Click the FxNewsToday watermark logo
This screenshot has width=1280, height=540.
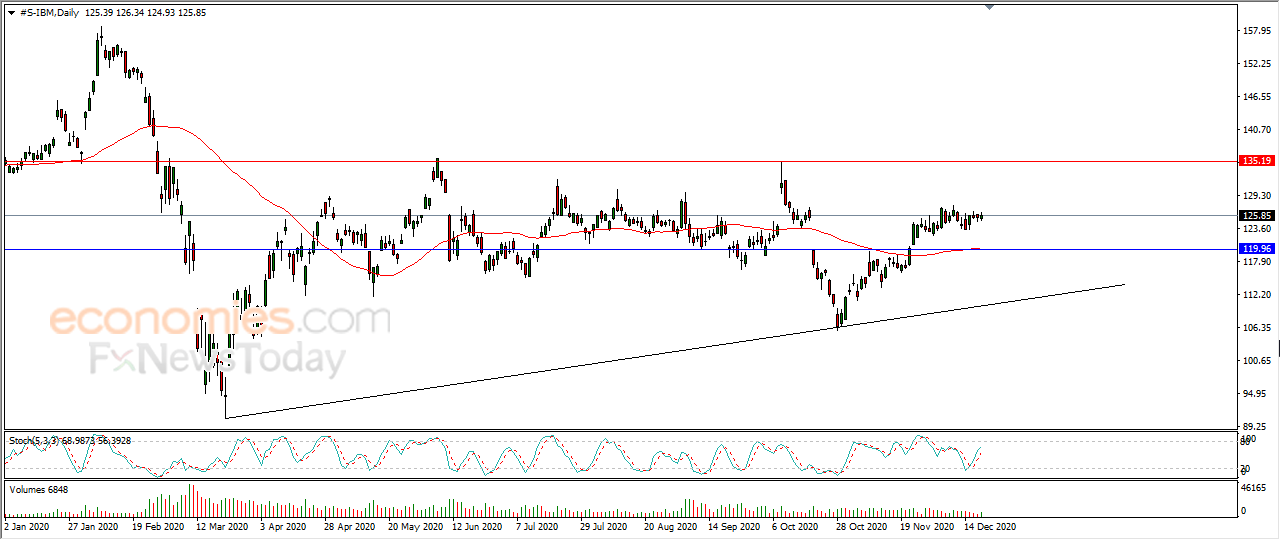(218, 359)
